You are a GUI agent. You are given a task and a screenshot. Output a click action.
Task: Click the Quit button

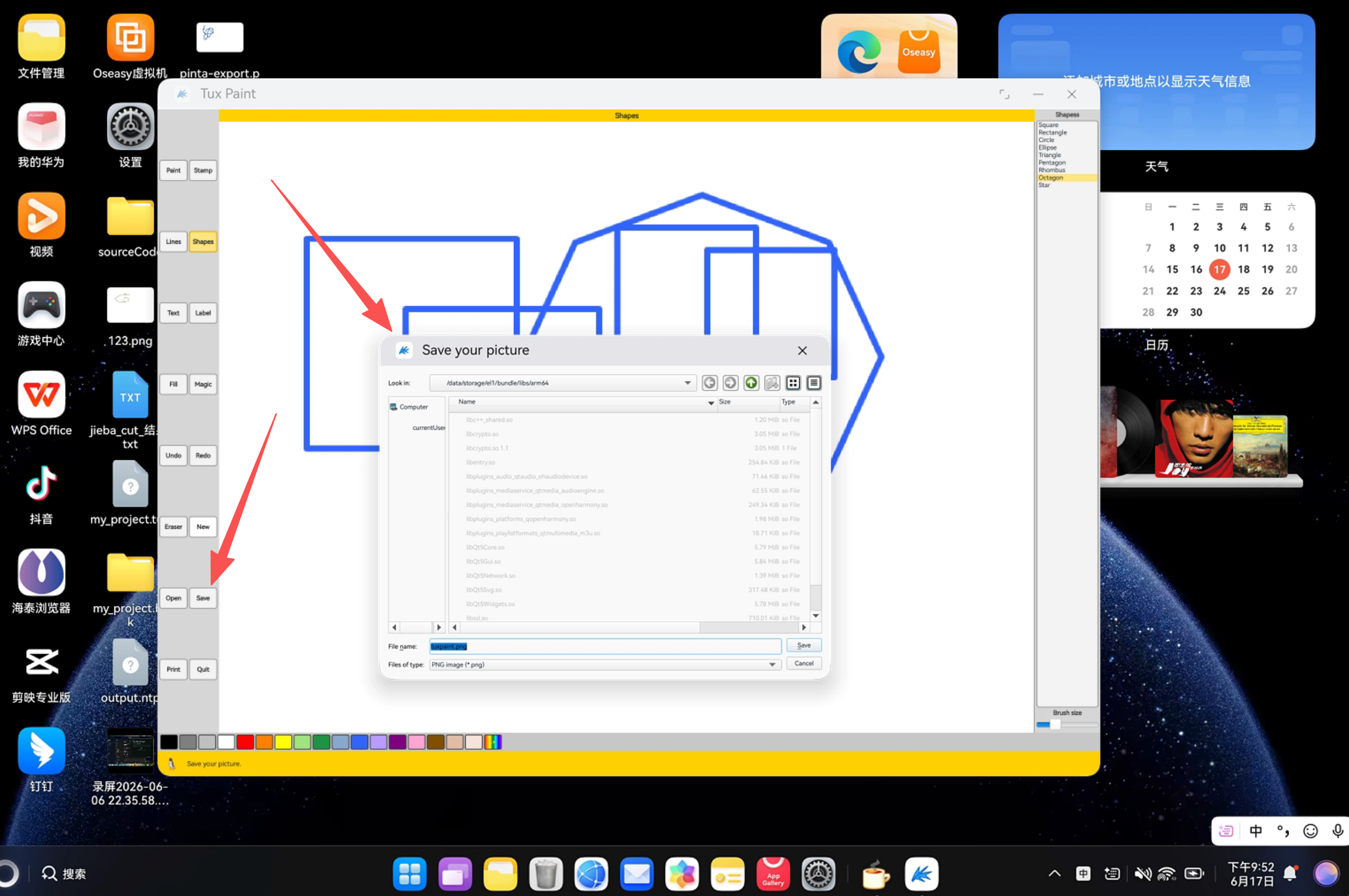(x=203, y=669)
